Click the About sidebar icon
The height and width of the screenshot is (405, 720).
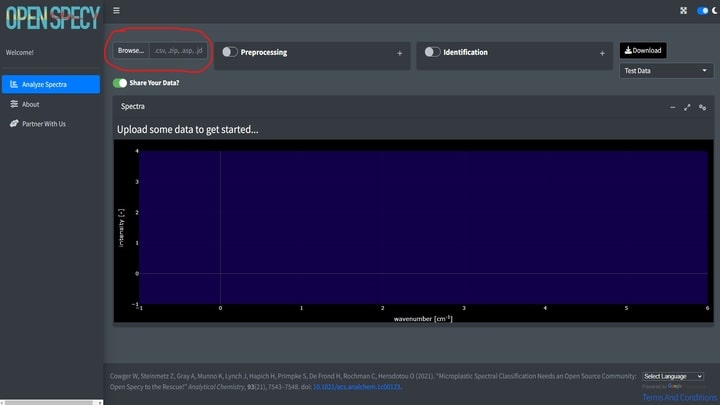click(14, 104)
